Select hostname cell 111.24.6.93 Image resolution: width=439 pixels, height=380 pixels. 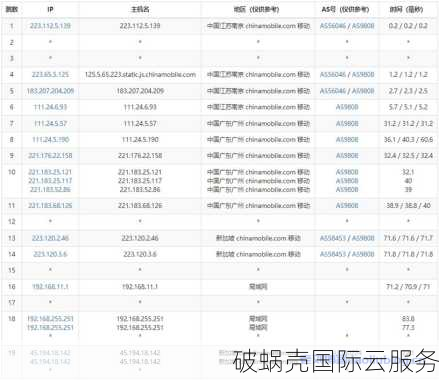point(140,107)
